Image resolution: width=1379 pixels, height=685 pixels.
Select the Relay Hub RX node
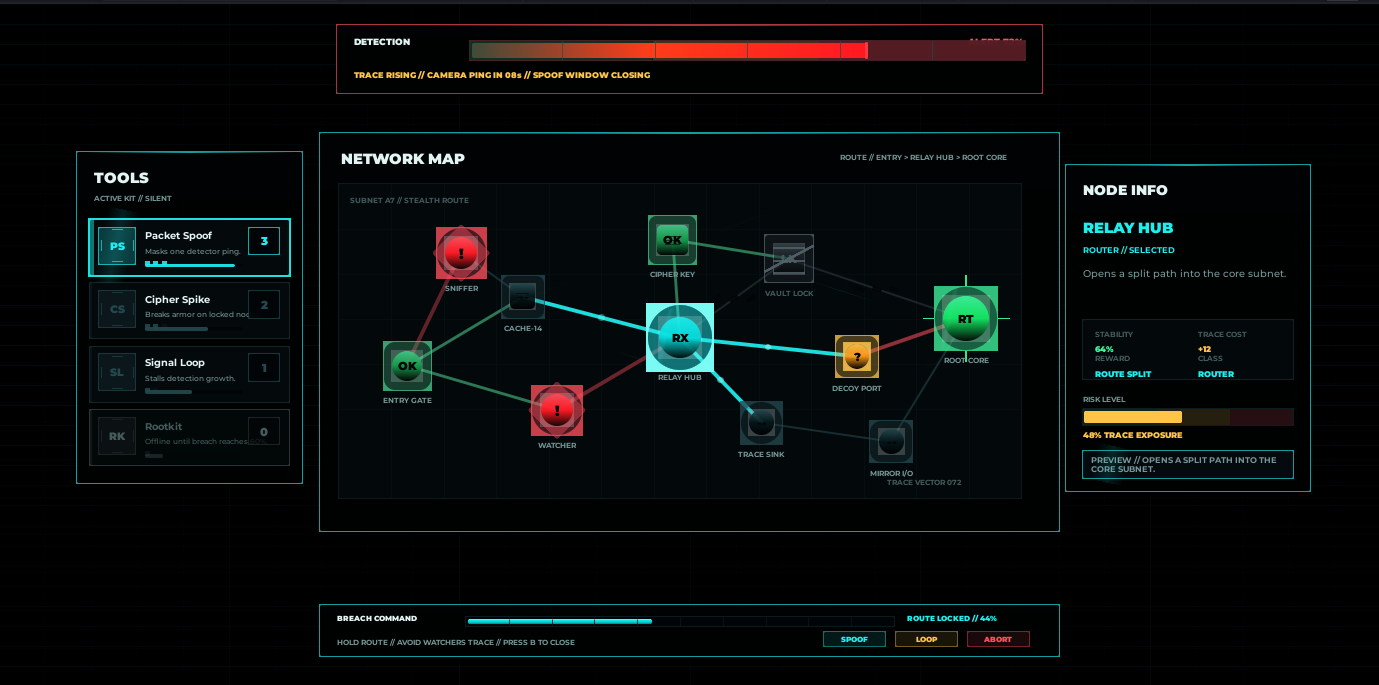point(680,338)
